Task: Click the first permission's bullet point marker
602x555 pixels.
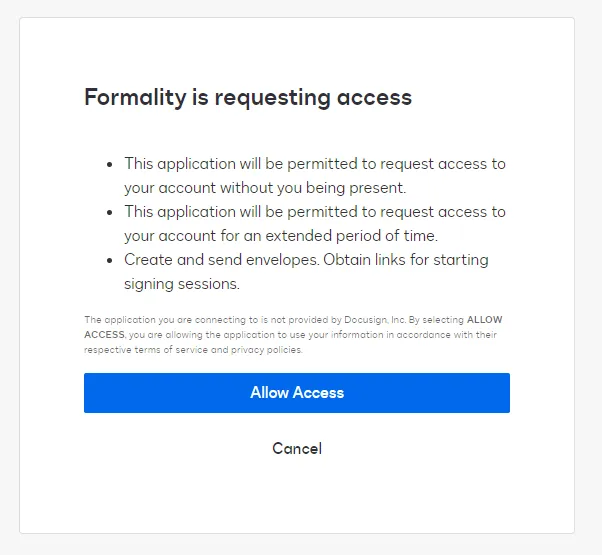Action: click(110, 163)
